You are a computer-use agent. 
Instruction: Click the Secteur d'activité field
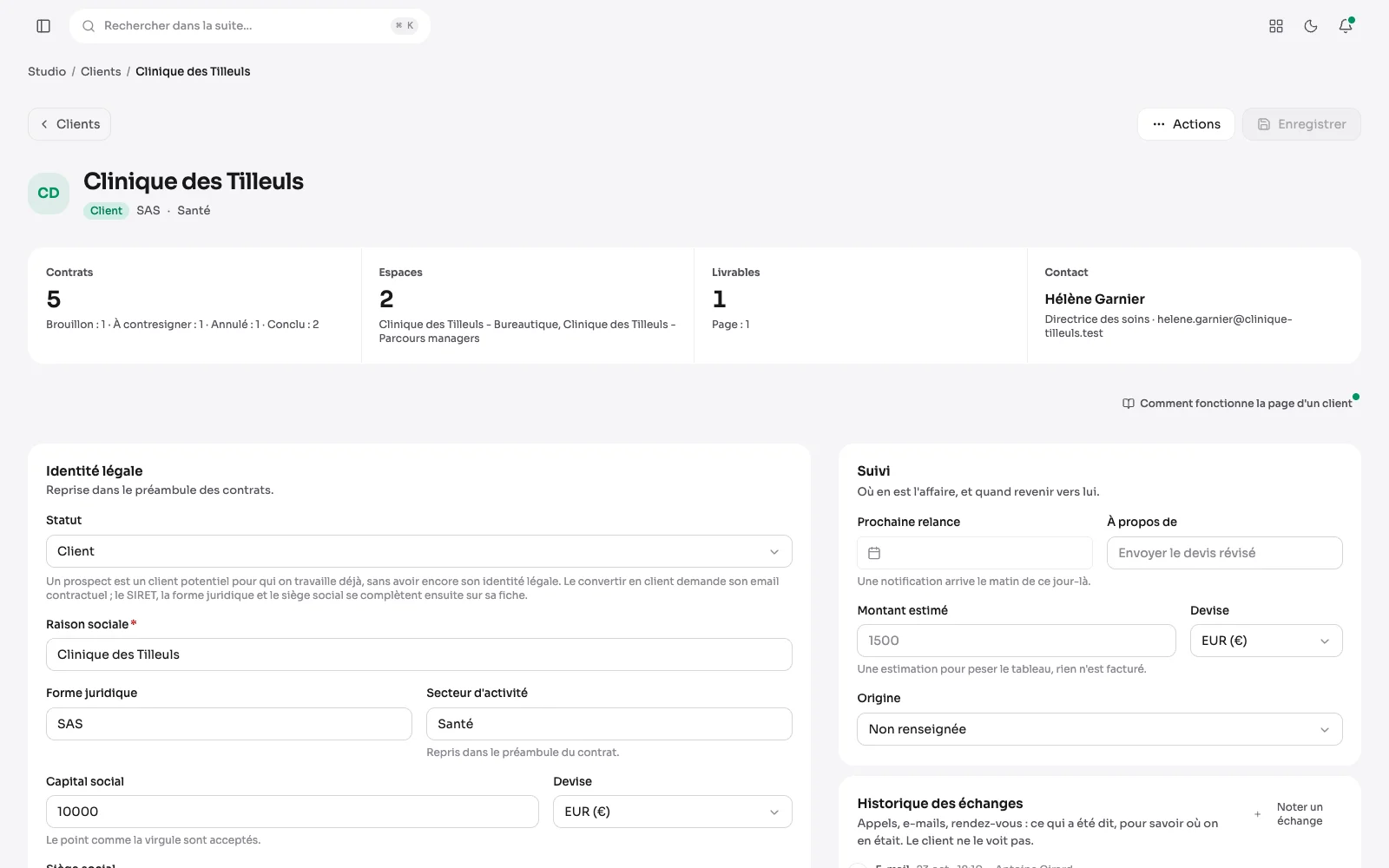tap(609, 724)
